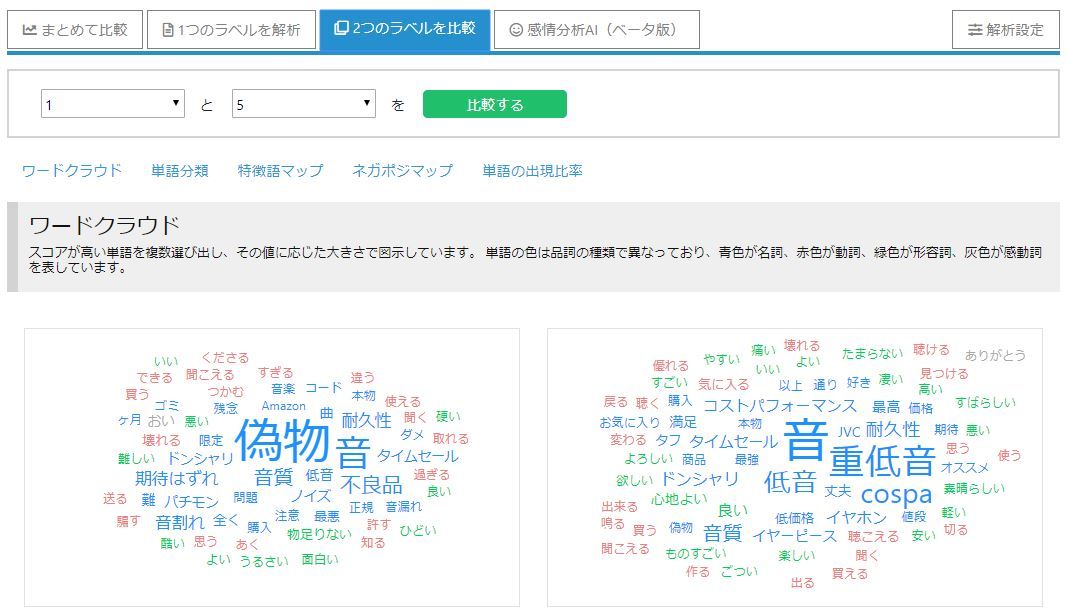Click the chart icon on まとめて比較
The width and height of the screenshot is (1068, 614).
click(x=29, y=30)
